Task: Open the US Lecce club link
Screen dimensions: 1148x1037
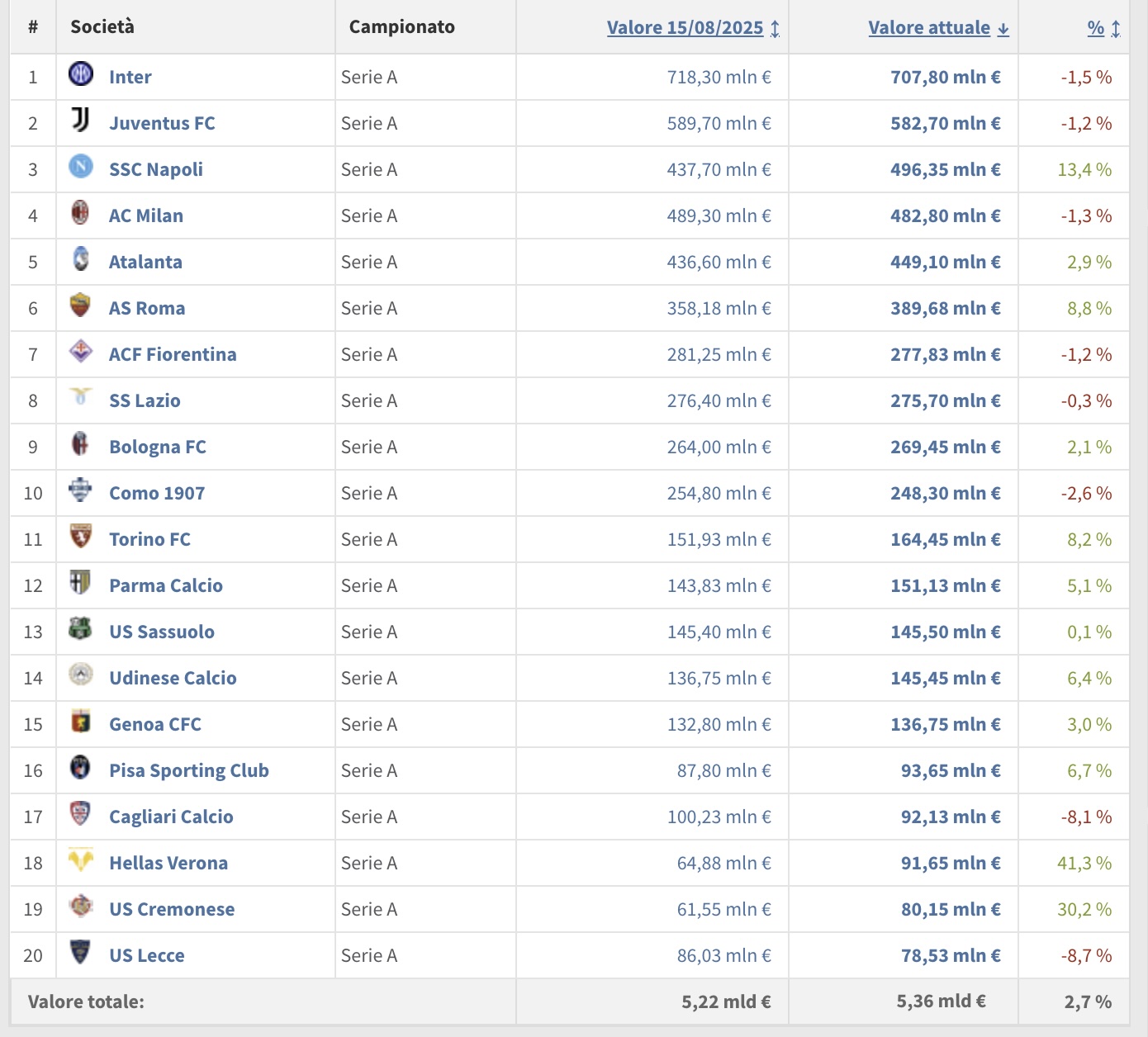Action: coord(147,955)
